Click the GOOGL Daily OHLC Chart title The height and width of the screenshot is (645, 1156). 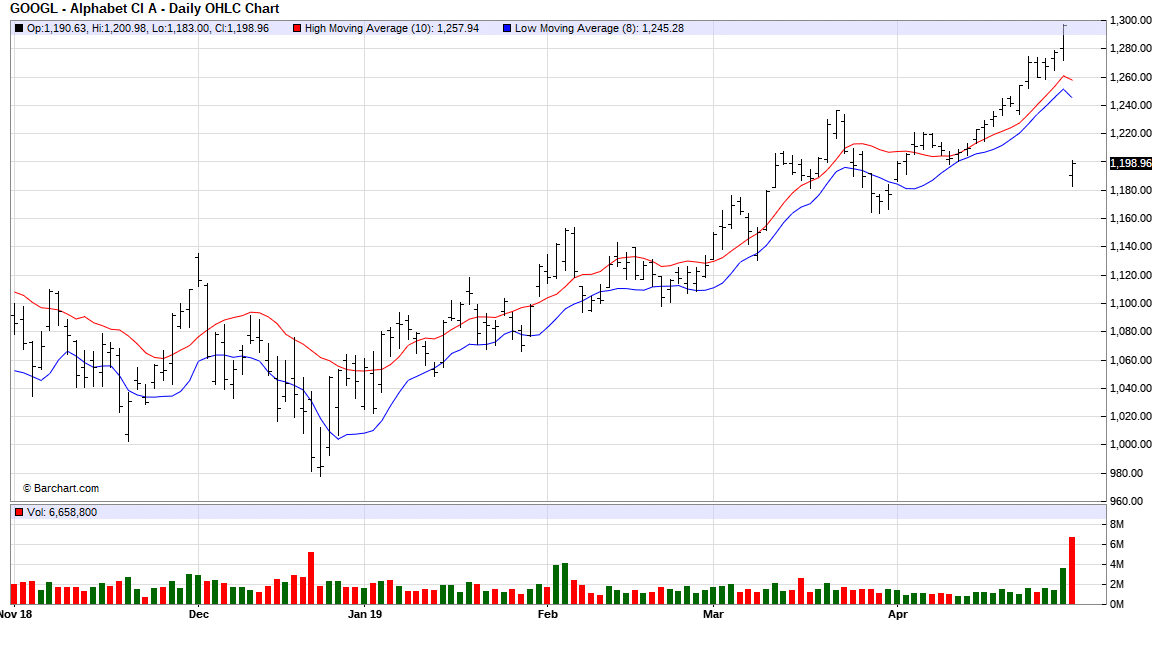point(145,9)
